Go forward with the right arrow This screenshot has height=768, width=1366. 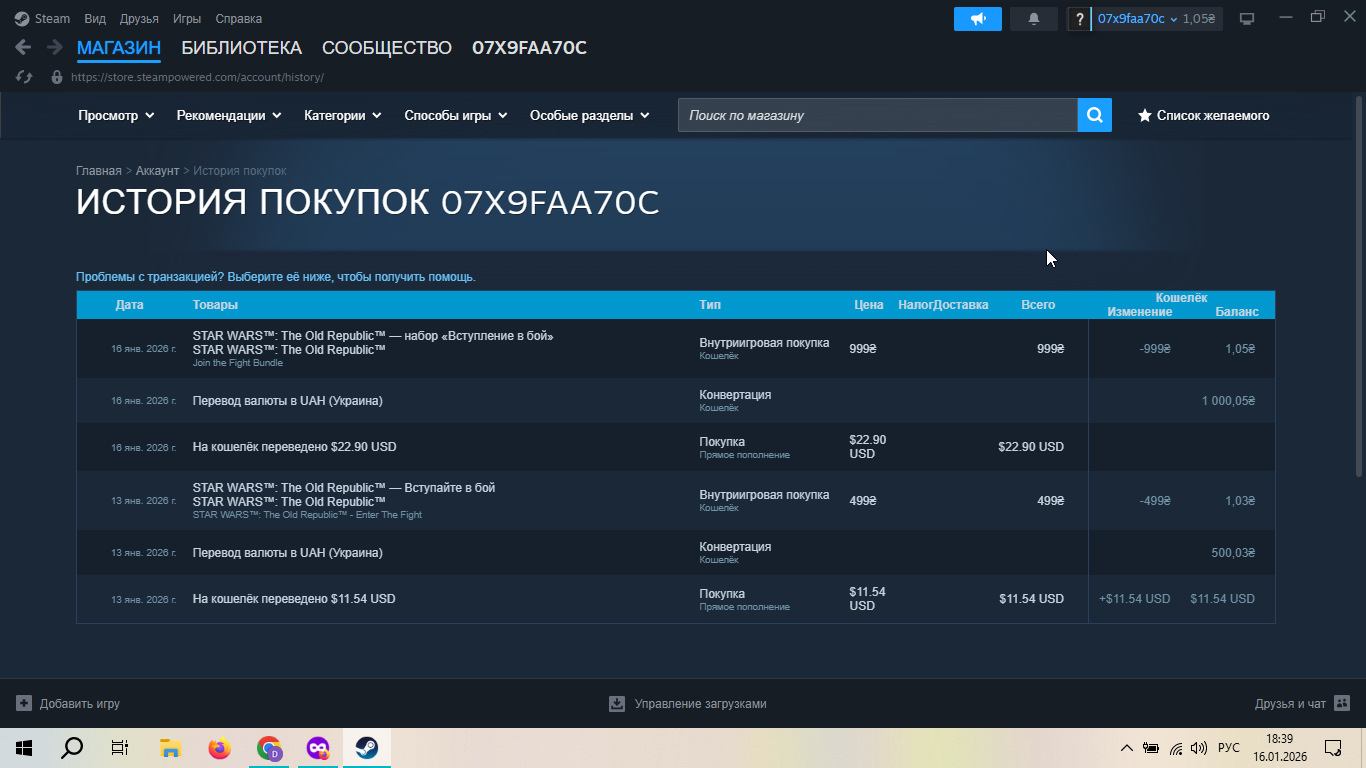tap(54, 47)
